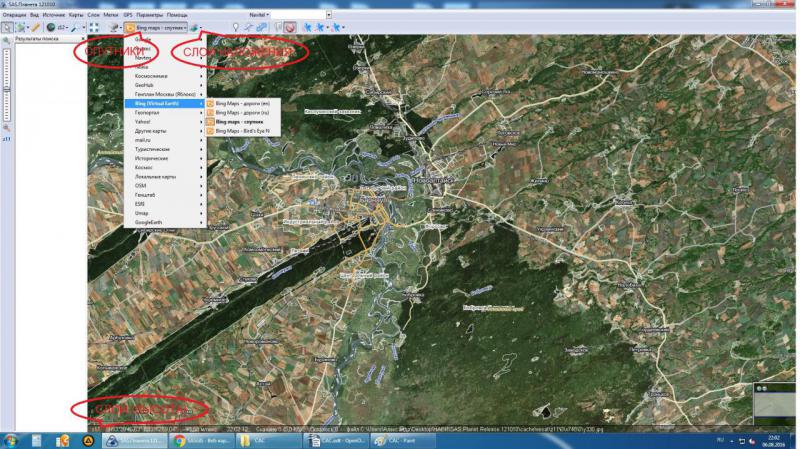Click the add placemark pin icon

(x=235, y=28)
